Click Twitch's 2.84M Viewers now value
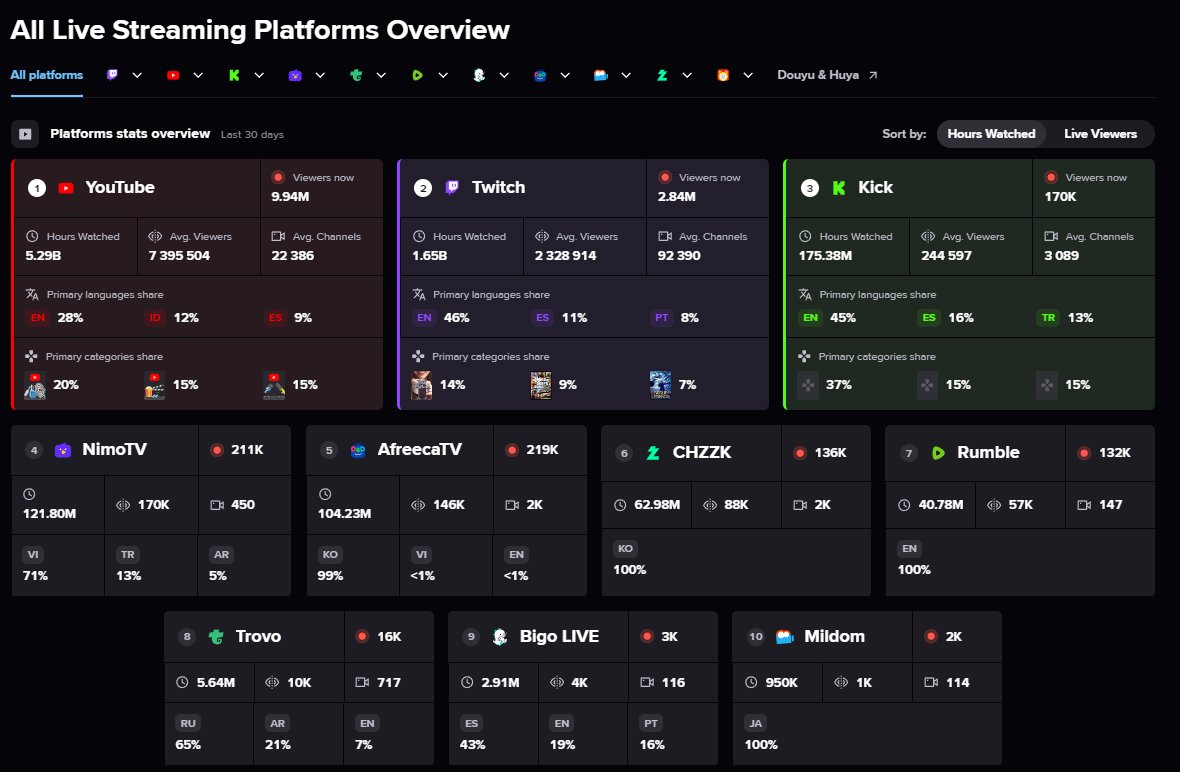The image size is (1180, 772). pos(677,196)
